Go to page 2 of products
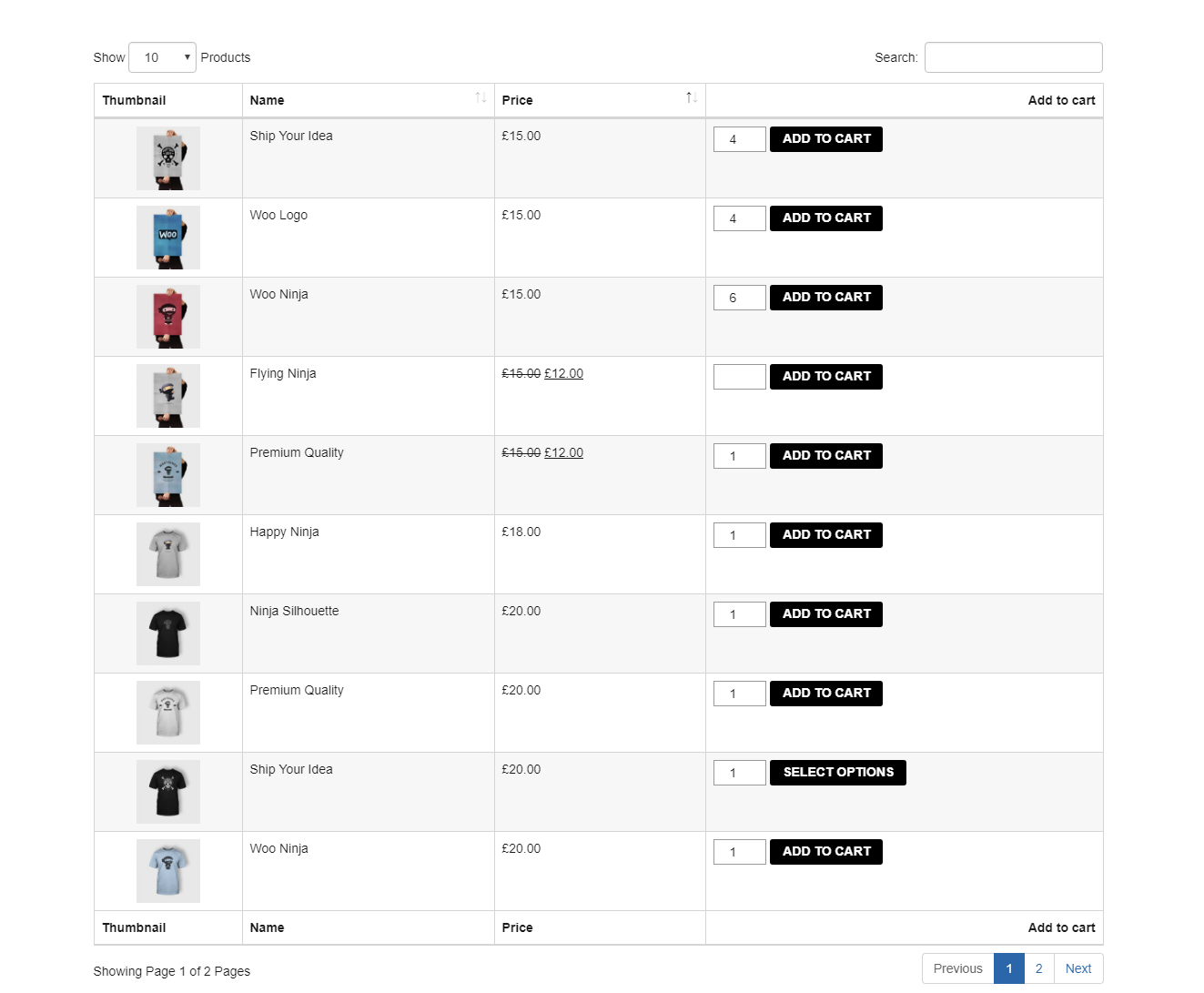Viewport: 1204px width, 993px height. point(1038,968)
